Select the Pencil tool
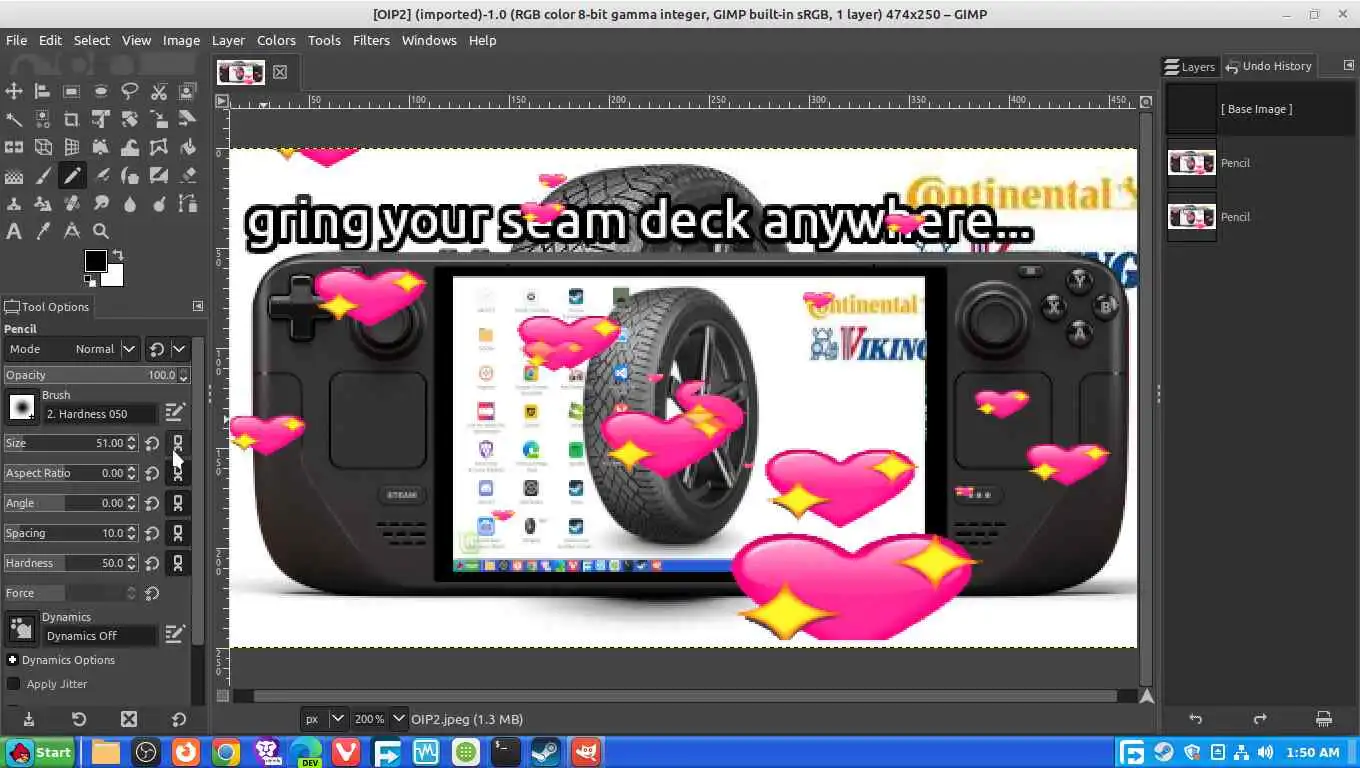Screen dimensions: 1360x768 tap(72, 176)
